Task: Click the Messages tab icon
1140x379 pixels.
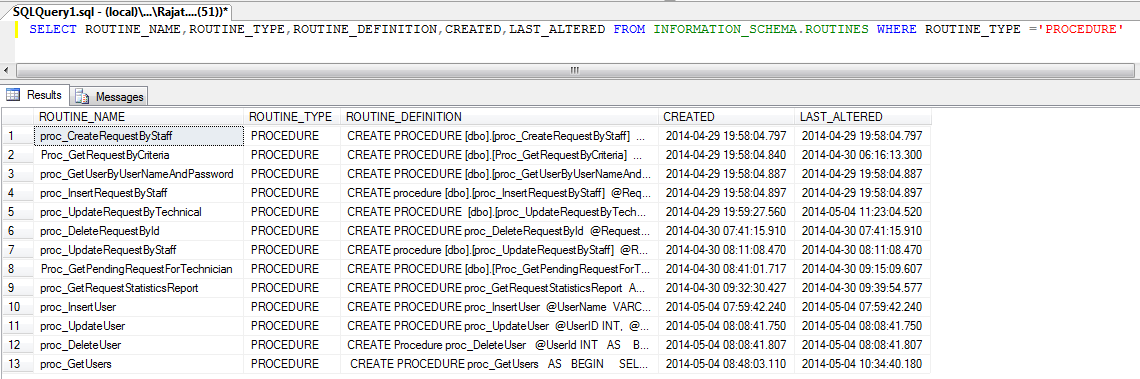Action: (82, 97)
